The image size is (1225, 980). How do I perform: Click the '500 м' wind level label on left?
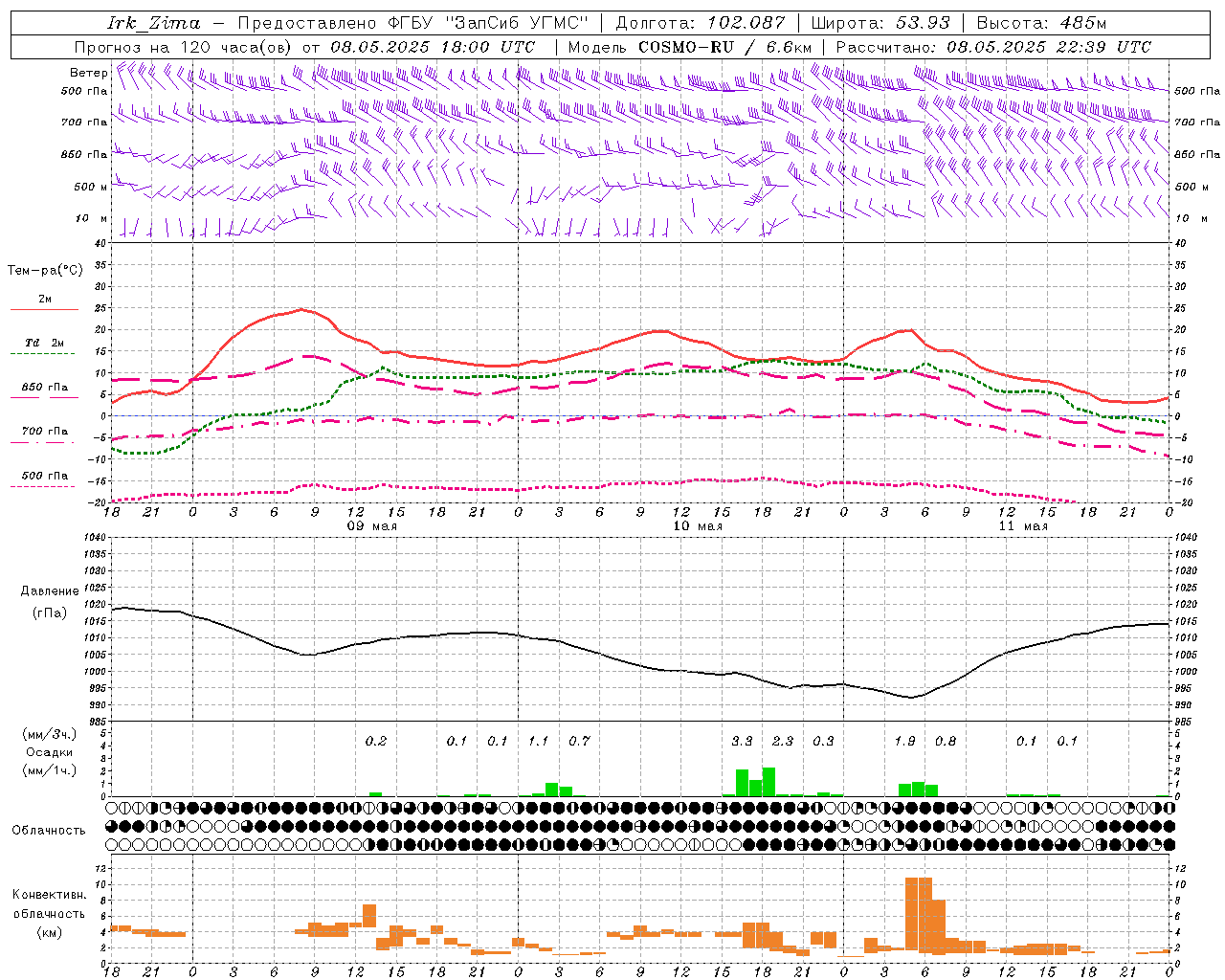91,187
